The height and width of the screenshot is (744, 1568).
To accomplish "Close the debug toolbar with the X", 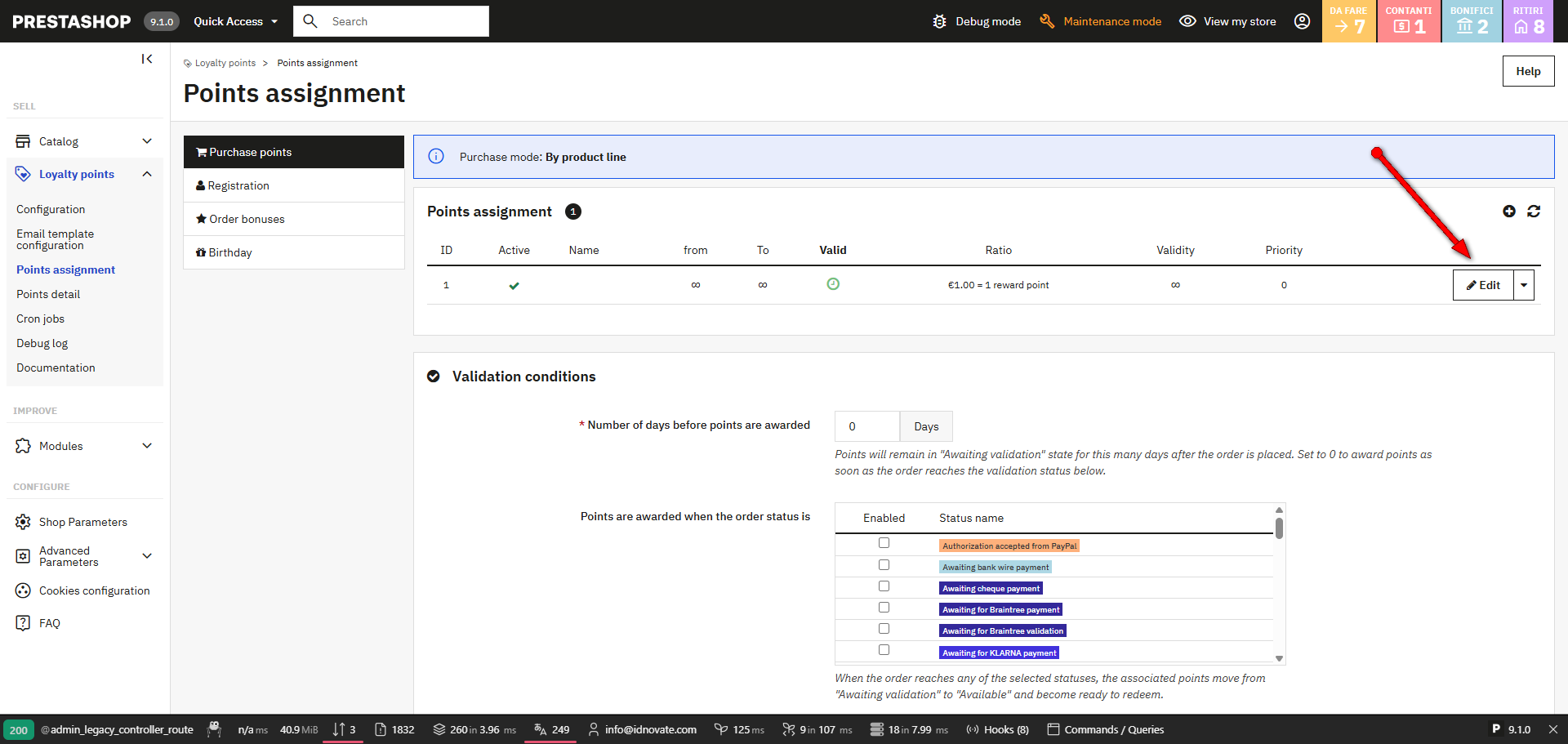I will [1552, 729].
